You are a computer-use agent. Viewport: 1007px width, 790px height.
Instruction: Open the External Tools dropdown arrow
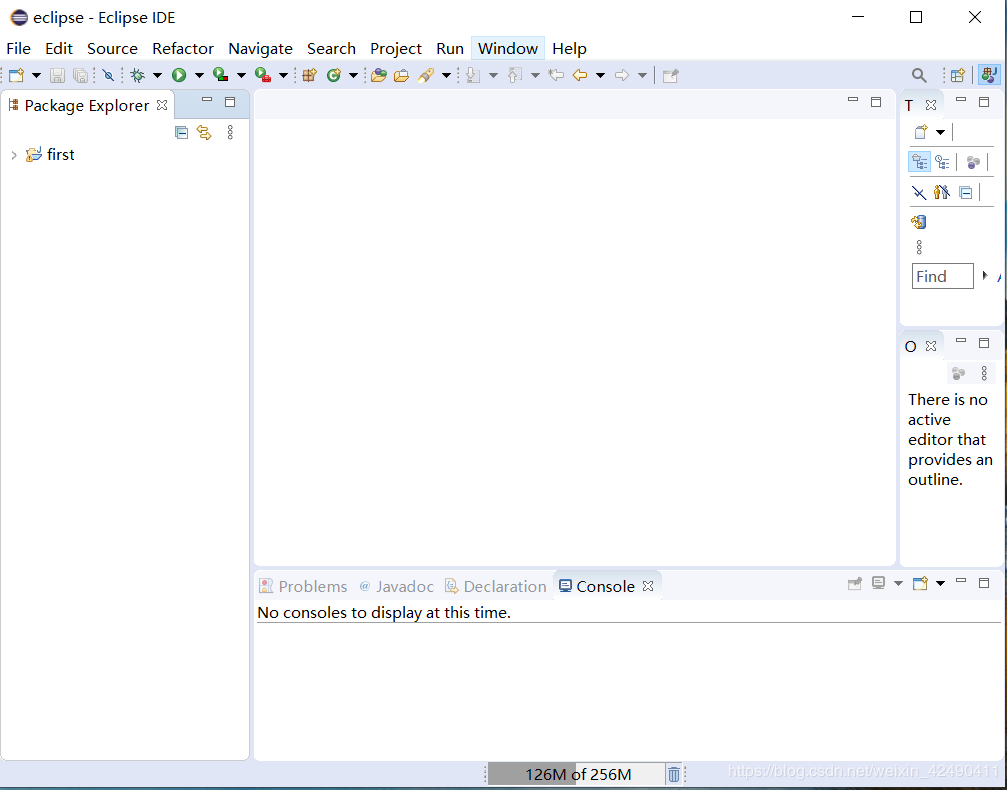[283, 75]
